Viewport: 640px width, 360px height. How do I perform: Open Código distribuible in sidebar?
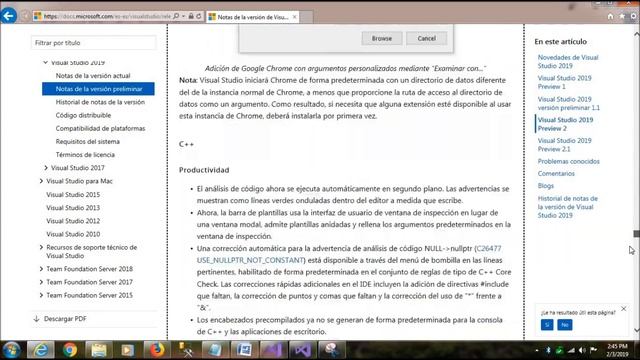pyautogui.click(x=83, y=115)
